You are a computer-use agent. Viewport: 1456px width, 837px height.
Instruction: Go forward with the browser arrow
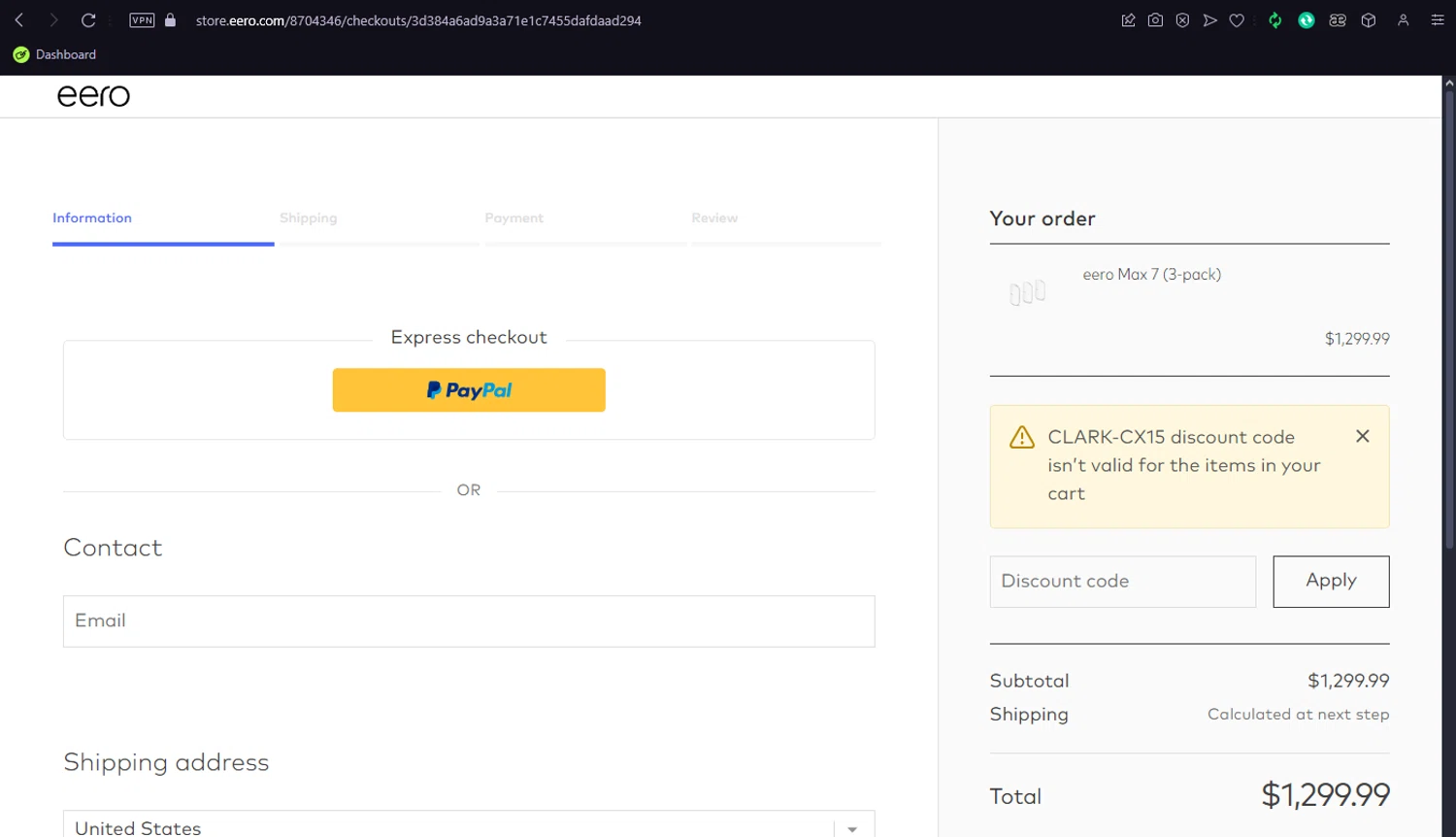[53, 20]
